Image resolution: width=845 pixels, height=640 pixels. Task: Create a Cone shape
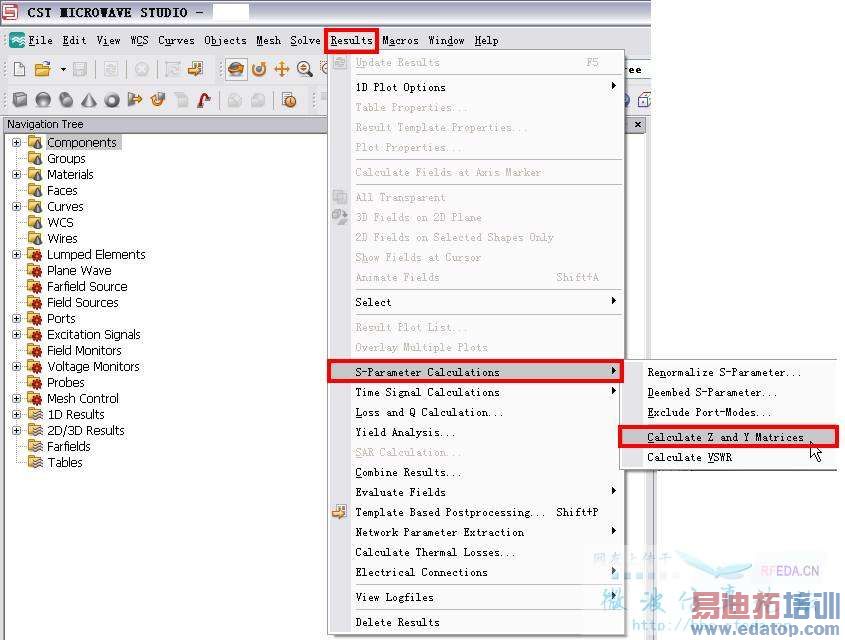[89, 100]
